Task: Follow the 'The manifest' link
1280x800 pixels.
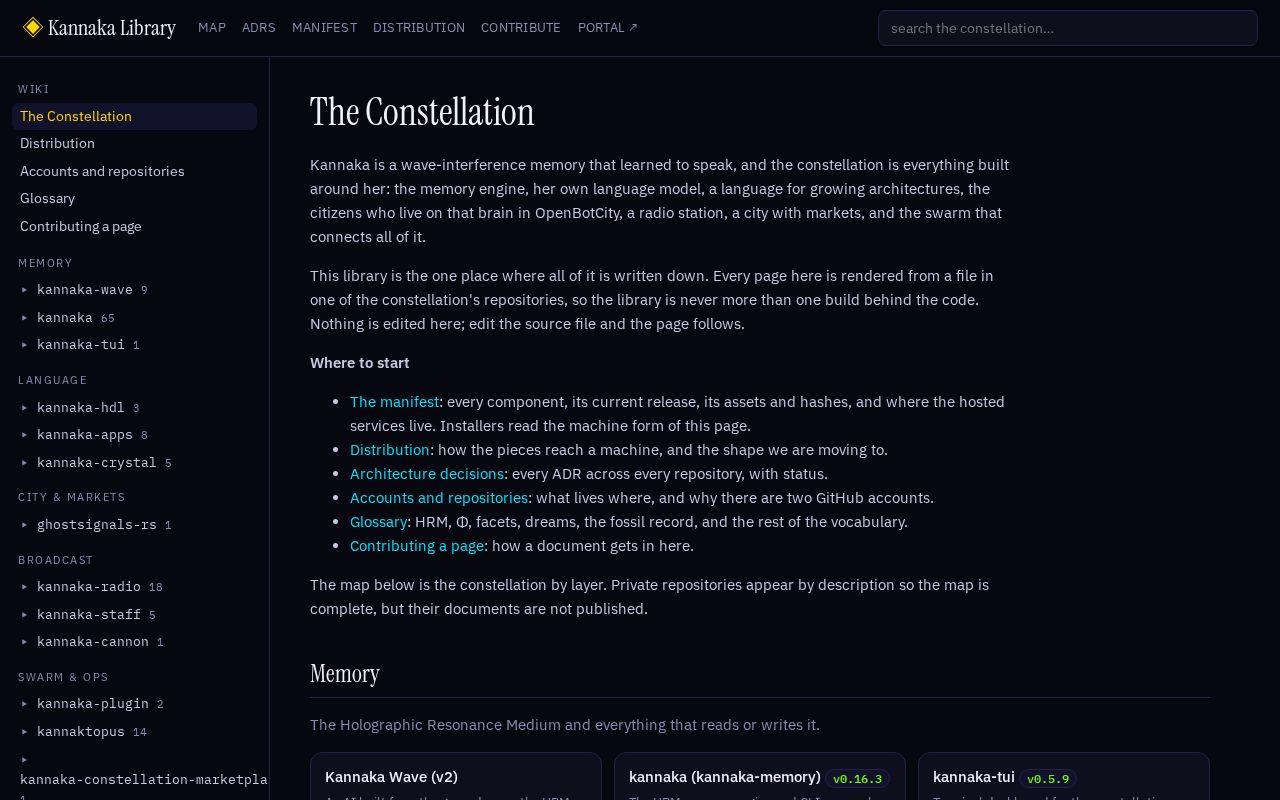Action: [394, 402]
